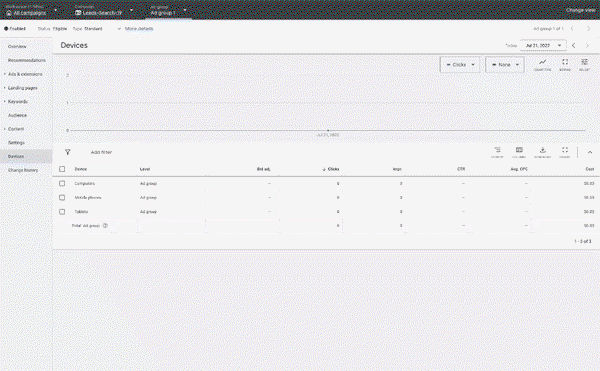Image resolution: width=600 pixels, height=371 pixels.
Task: Expand Landing pages in sidebar
Action: coord(5,88)
